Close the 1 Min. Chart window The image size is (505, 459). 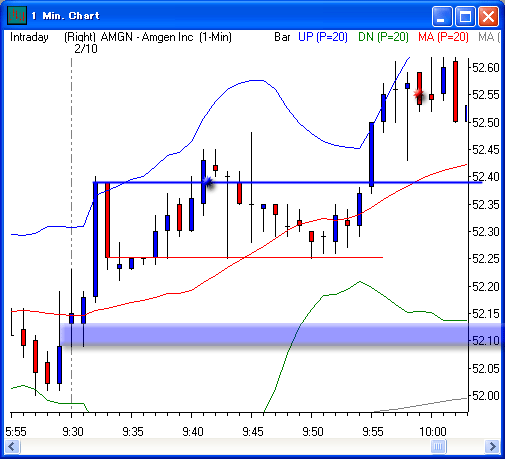click(x=489, y=16)
